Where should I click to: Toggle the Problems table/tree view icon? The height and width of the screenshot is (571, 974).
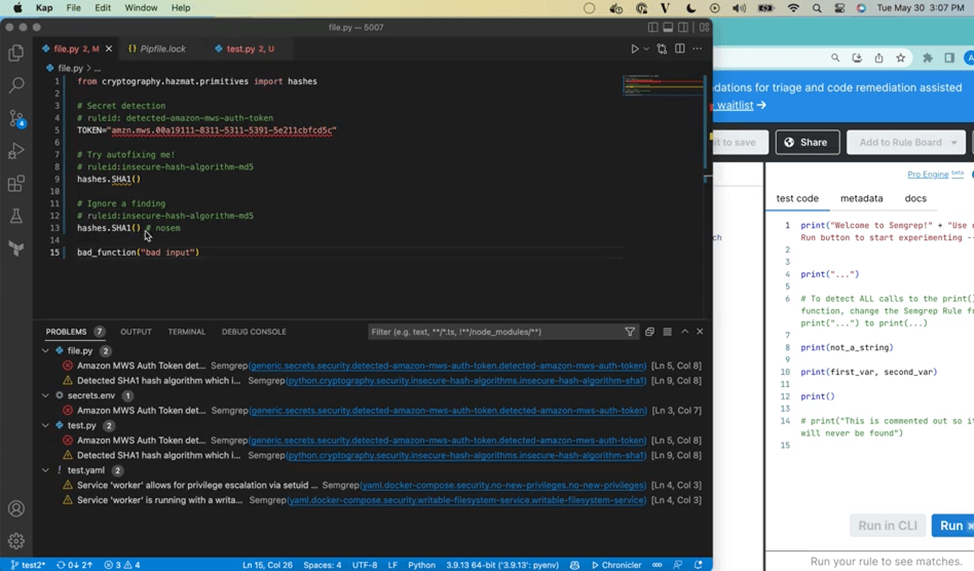[x=667, y=332]
